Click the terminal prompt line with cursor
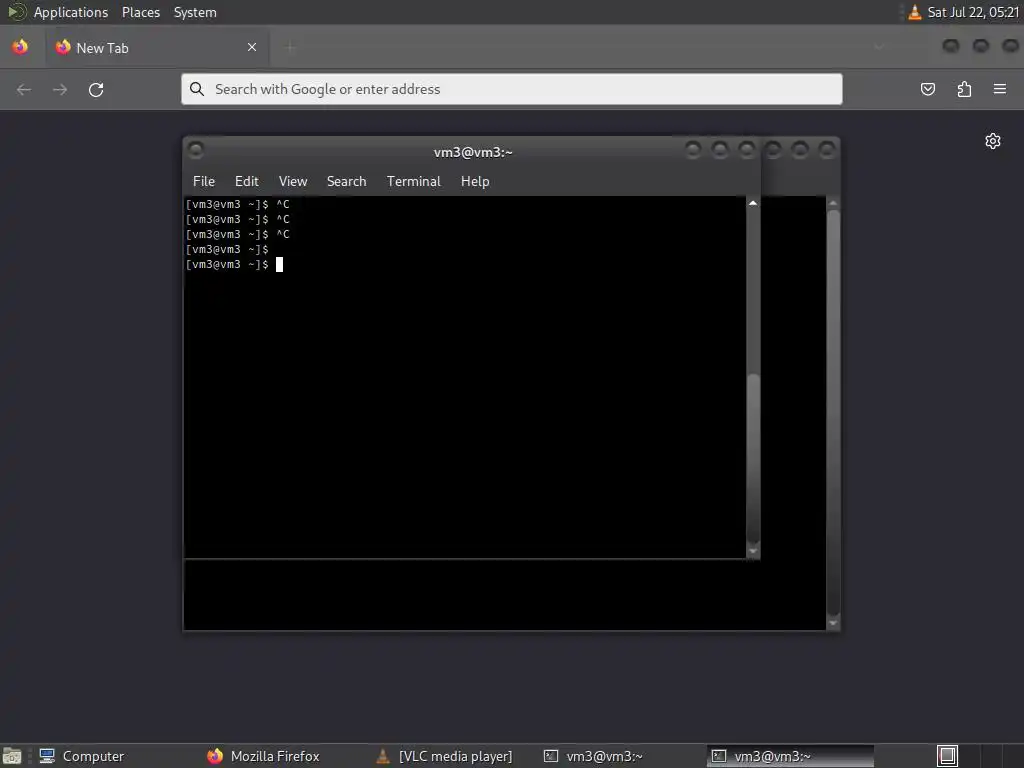 tap(234, 264)
